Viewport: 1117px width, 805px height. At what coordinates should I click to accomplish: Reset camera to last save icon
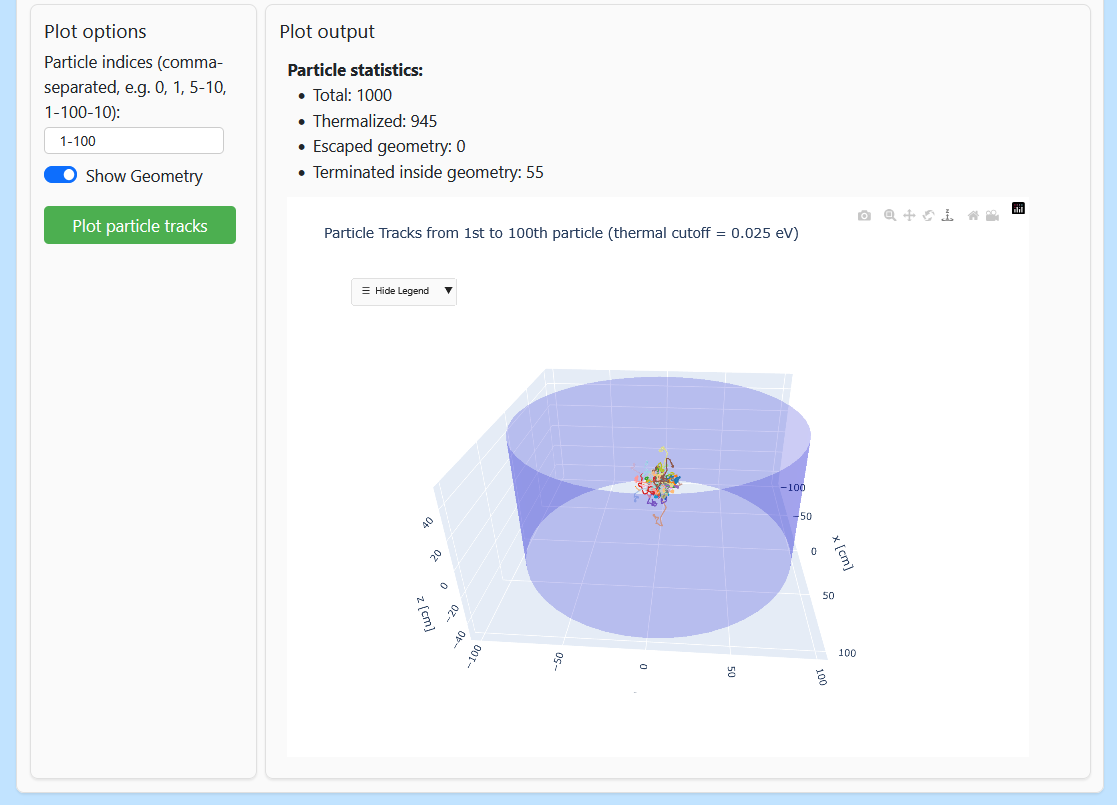[992, 215]
